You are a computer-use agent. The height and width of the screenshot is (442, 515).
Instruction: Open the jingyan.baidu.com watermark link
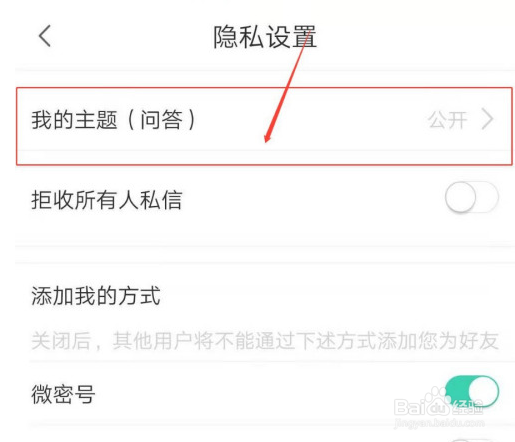click(x=439, y=423)
